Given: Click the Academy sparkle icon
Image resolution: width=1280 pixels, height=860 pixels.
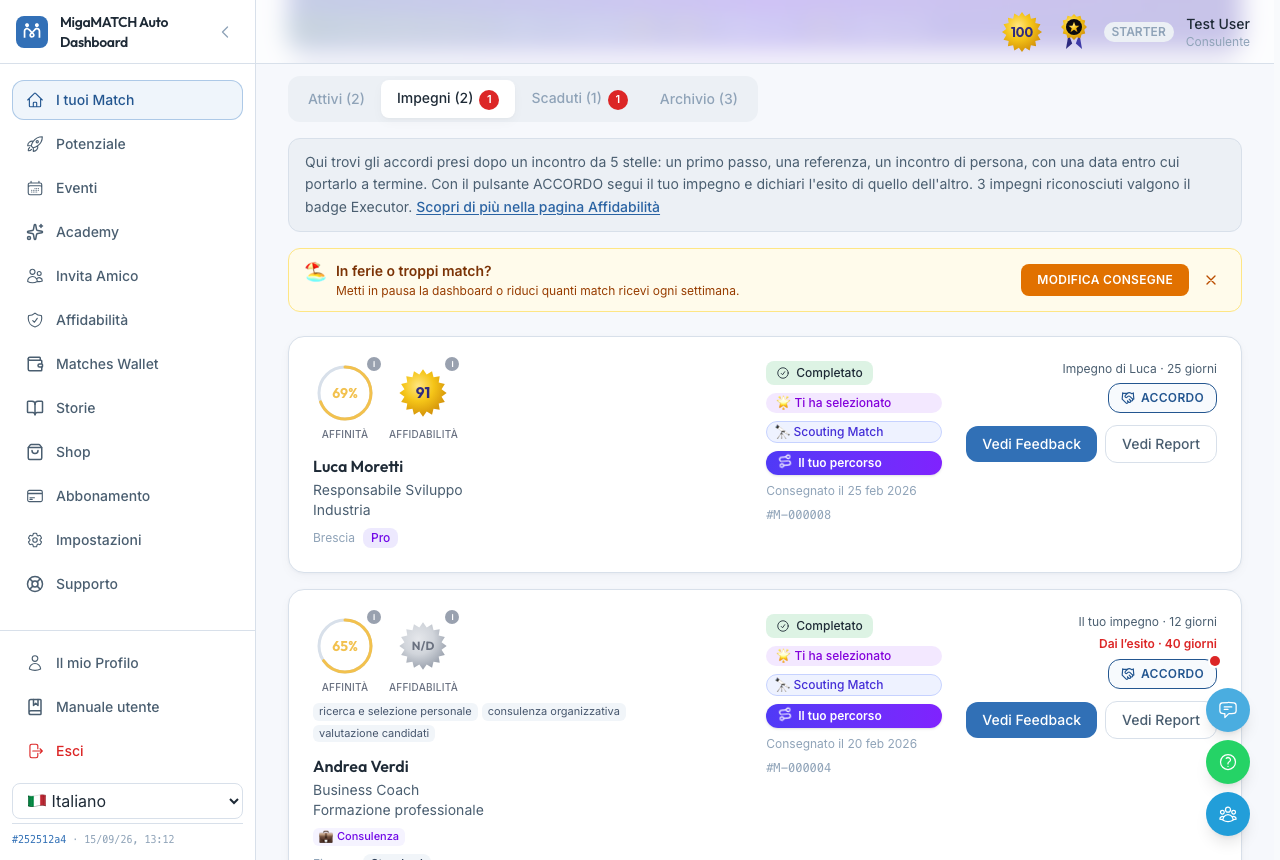Looking at the screenshot, I should click(35, 232).
